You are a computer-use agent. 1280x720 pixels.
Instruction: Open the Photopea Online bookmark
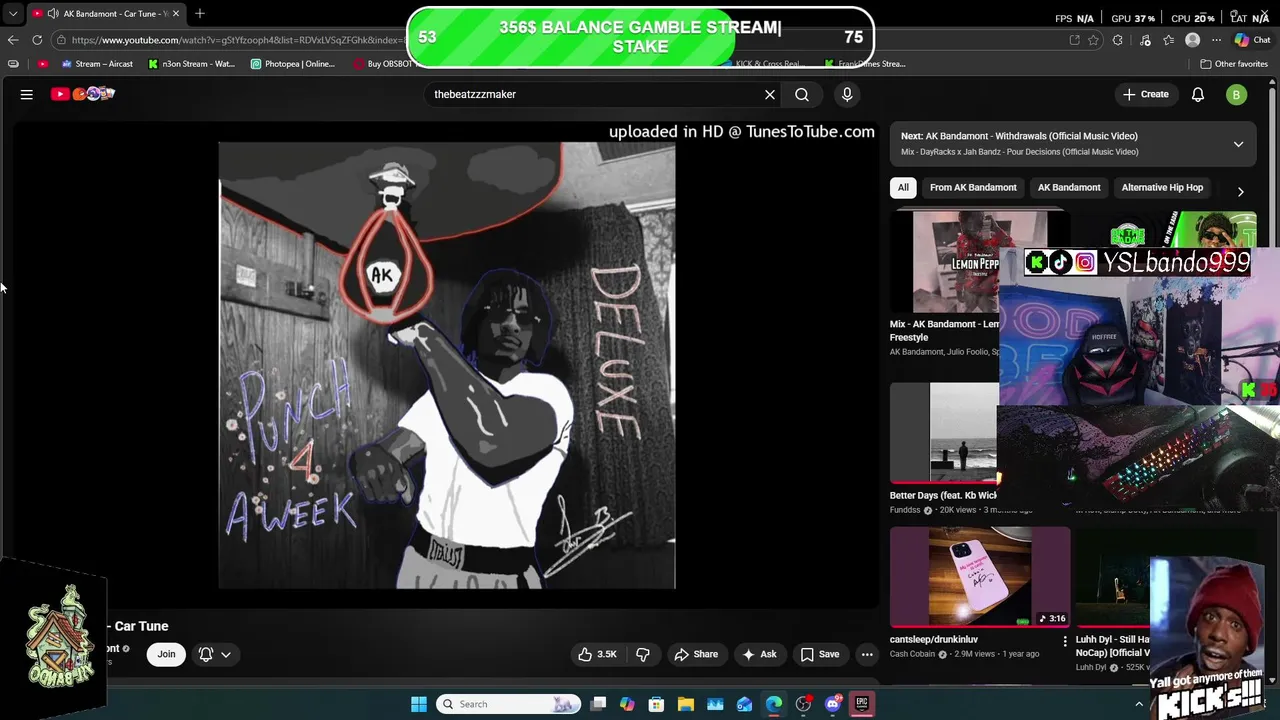coord(293,64)
